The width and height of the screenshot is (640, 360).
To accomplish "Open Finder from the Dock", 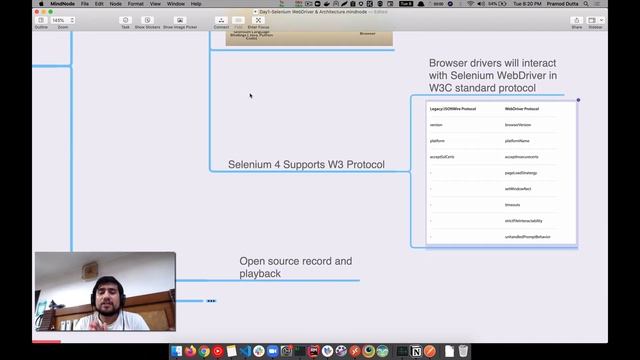I will (x=177, y=351).
